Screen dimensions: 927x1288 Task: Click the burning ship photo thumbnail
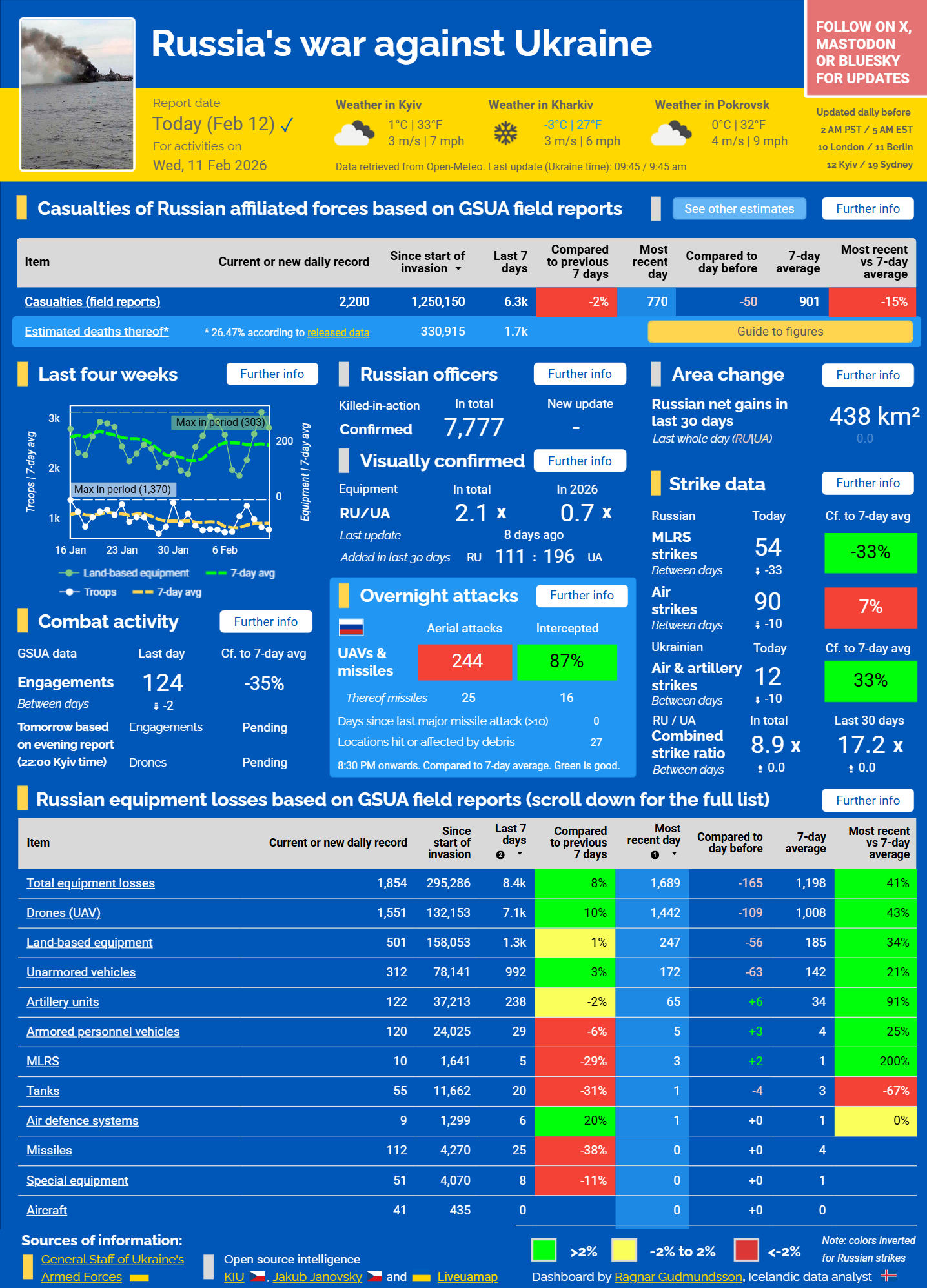[77, 95]
